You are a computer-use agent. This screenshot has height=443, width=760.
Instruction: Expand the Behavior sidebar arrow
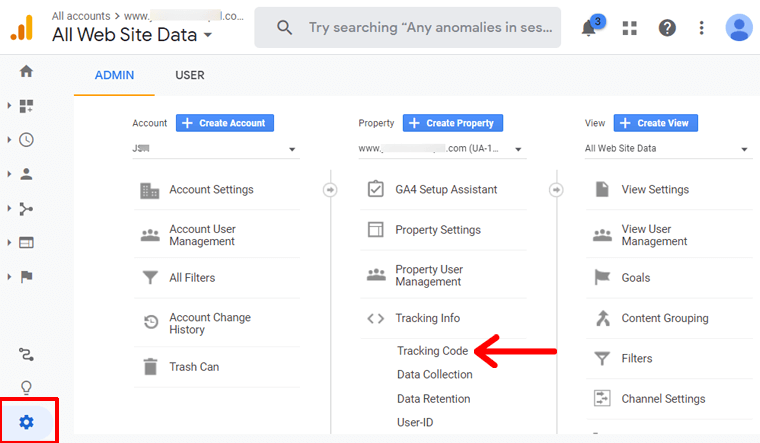tap(9, 242)
